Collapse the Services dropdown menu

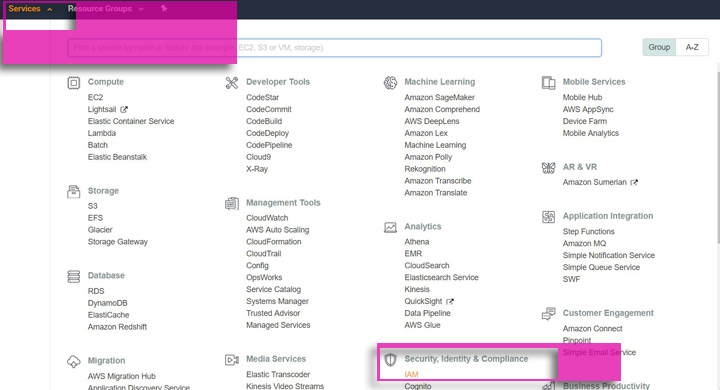[30, 9]
